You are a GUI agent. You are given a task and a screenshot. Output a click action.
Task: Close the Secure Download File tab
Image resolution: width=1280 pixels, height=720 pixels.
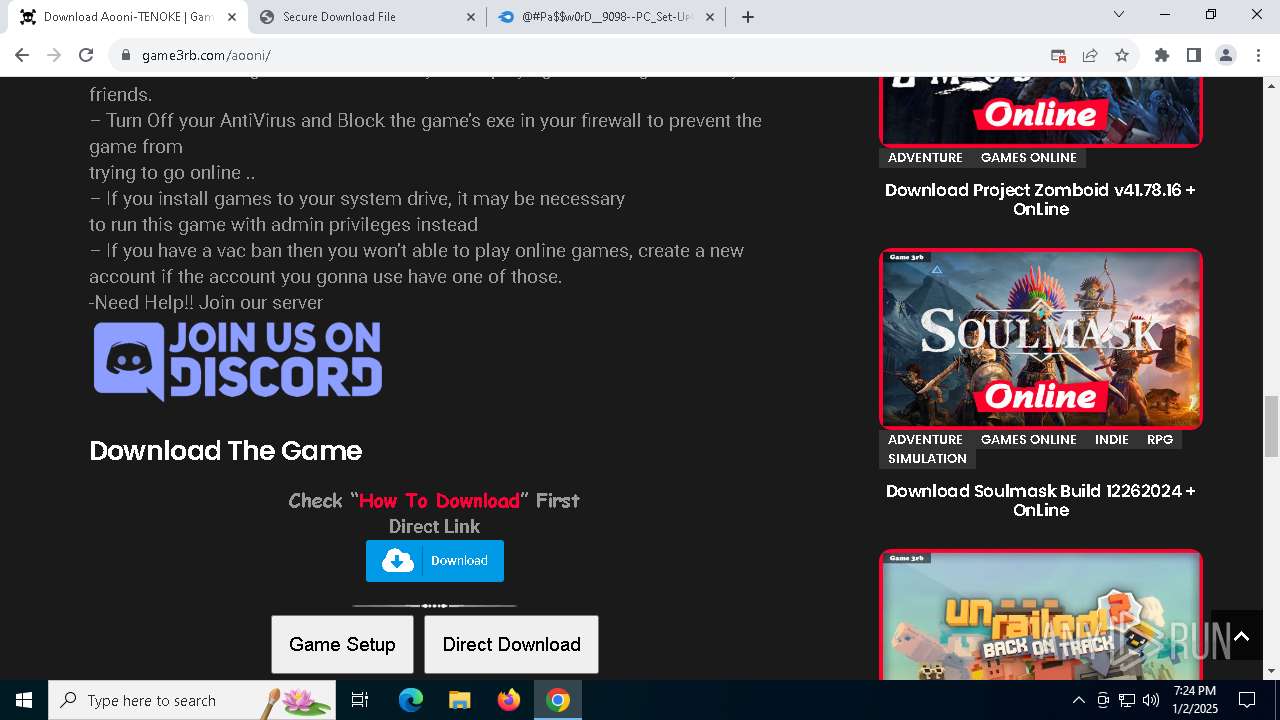[x=471, y=16]
